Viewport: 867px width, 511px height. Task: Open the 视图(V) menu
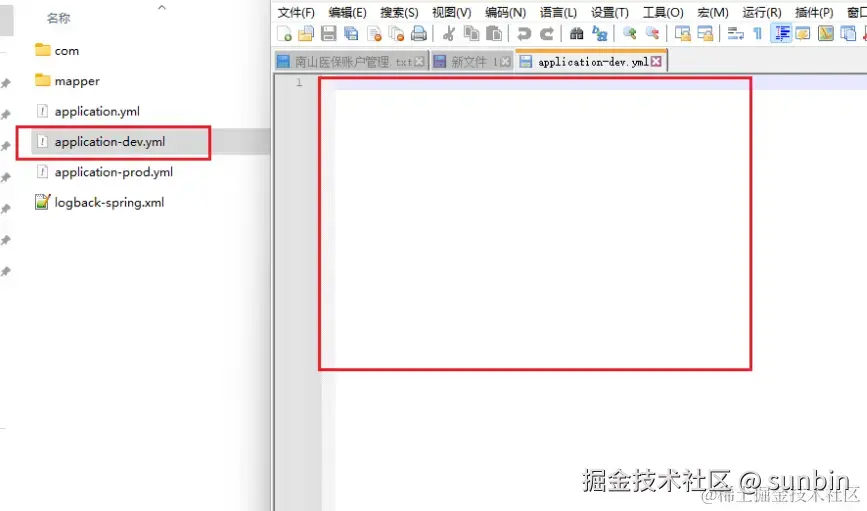pyautogui.click(x=451, y=12)
